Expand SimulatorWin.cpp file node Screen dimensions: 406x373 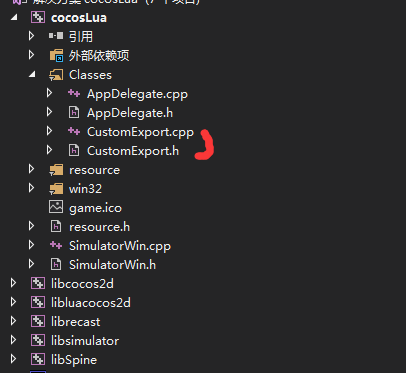click(x=31, y=245)
